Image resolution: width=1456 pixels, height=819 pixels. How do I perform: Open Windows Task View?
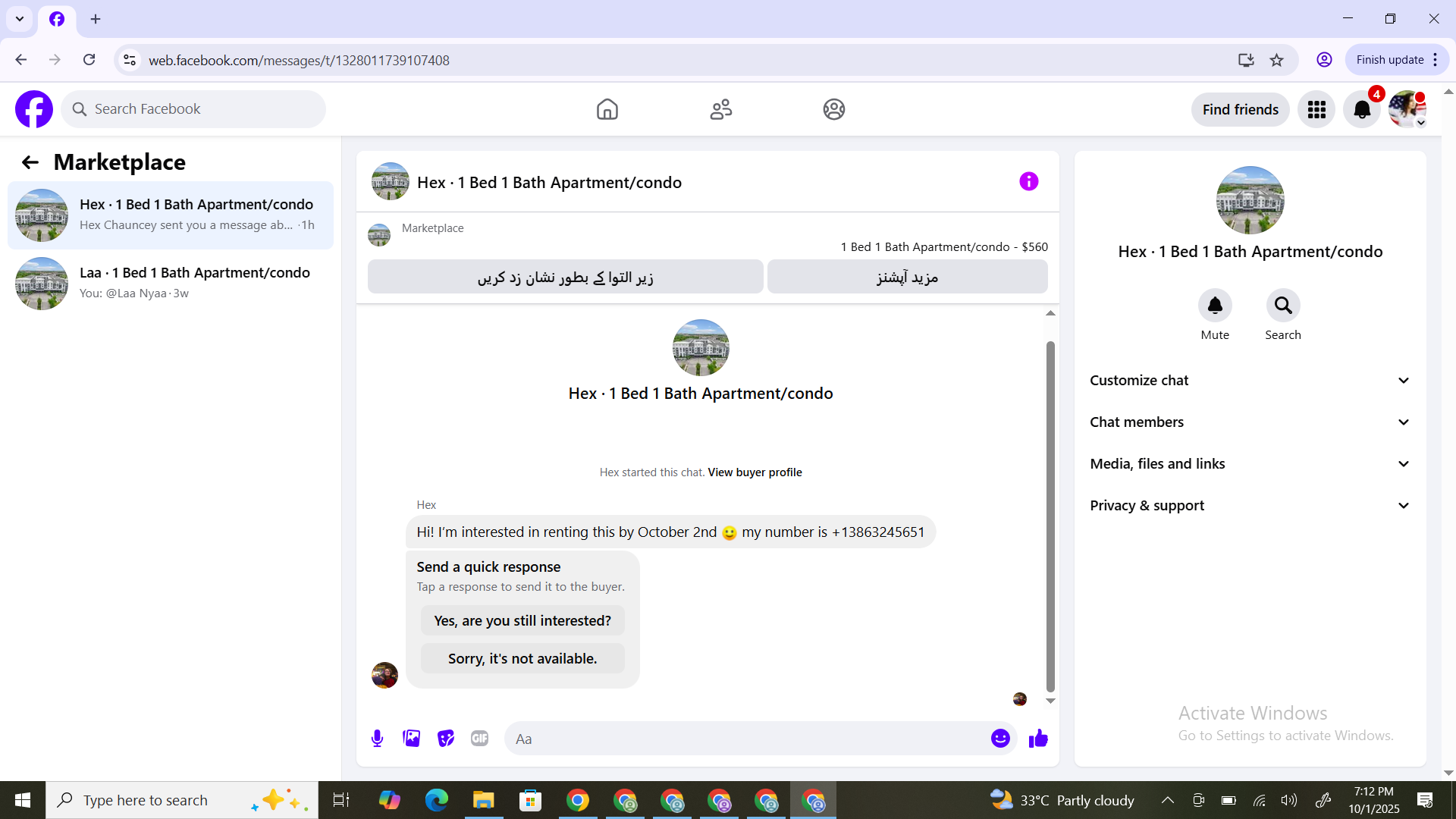341,800
